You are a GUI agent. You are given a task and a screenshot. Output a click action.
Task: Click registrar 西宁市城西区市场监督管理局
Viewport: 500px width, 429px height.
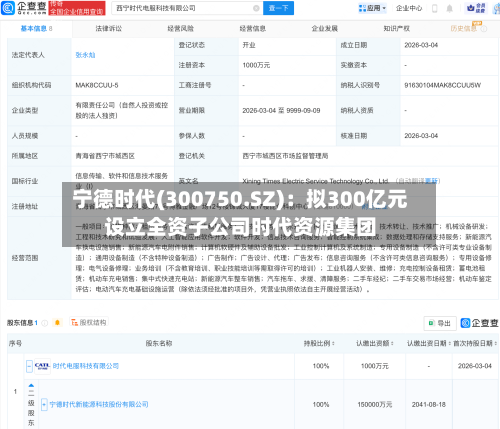pyautogui.click(x=285, y=156)
